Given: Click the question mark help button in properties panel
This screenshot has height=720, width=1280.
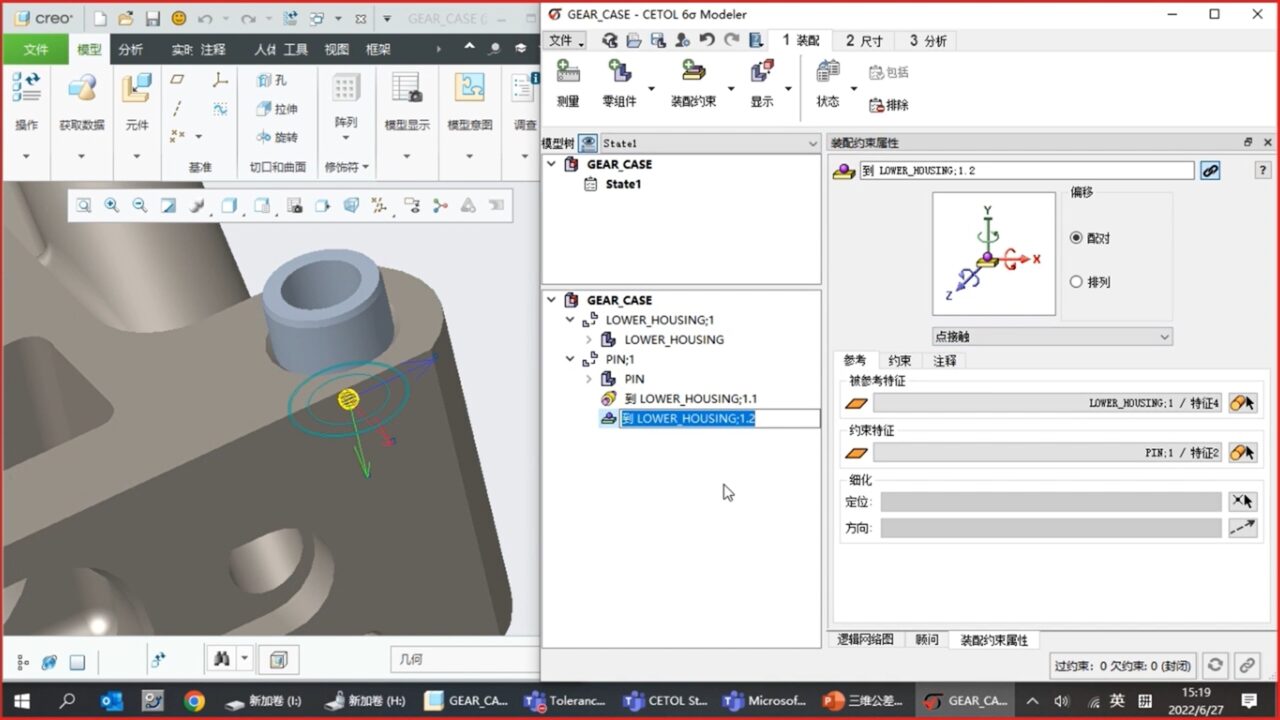Looking at the screenshot, I should click(x=1263, y=171).
